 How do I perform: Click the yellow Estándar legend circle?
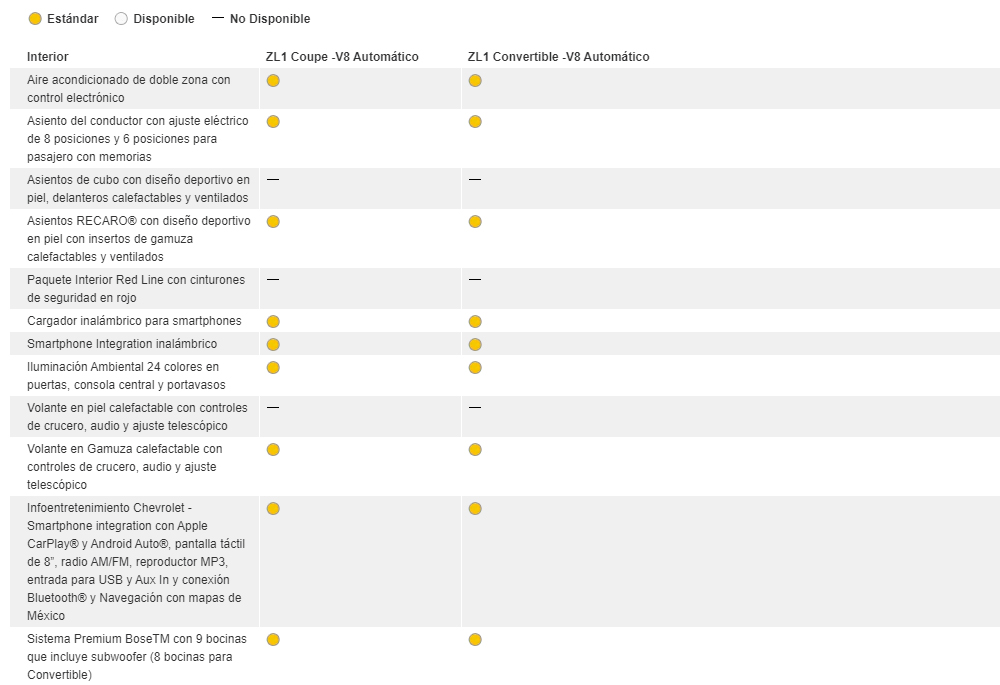tap(35, 19)
